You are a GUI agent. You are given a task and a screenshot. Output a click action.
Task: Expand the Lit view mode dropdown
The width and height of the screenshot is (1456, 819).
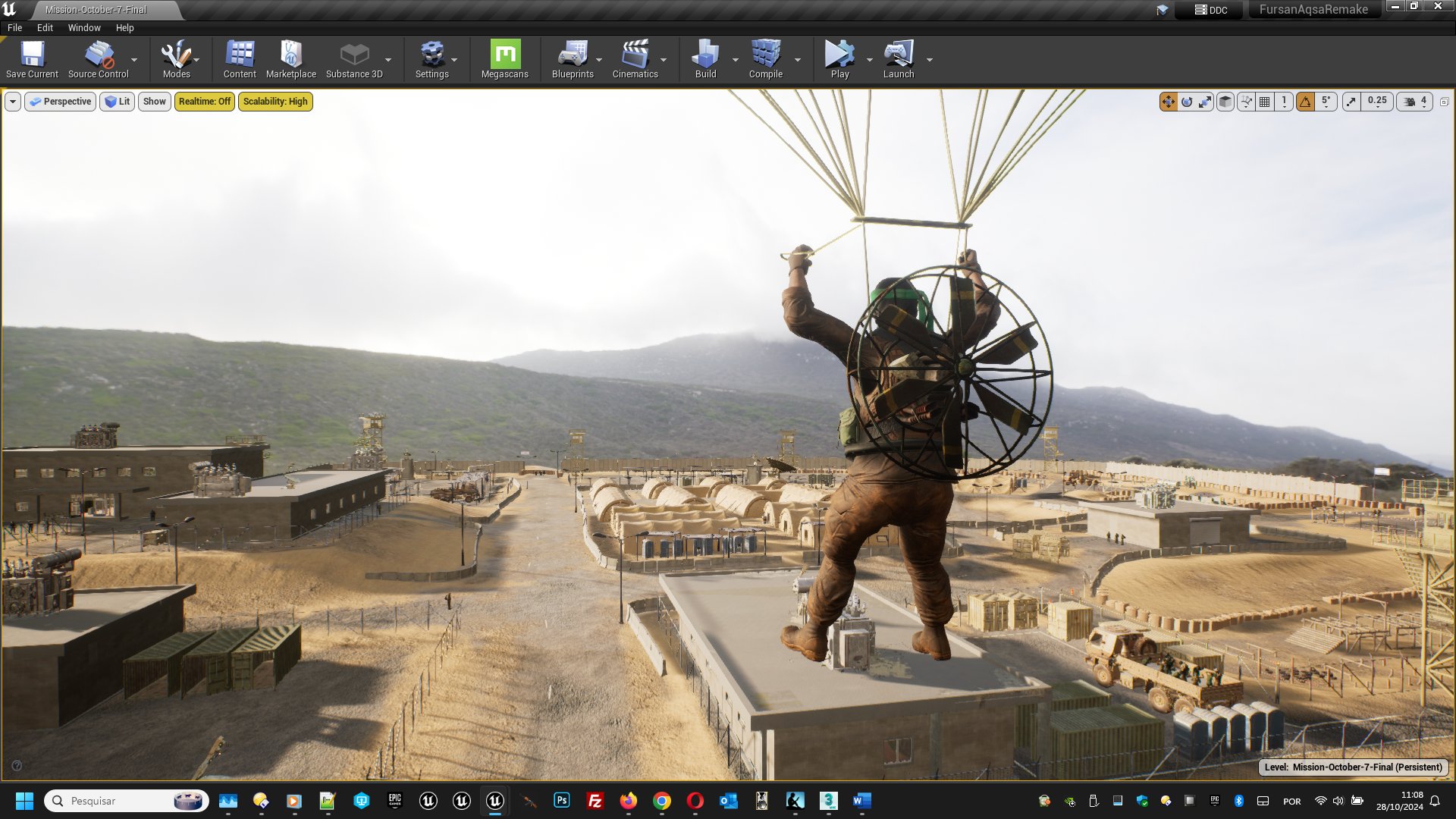117,102
